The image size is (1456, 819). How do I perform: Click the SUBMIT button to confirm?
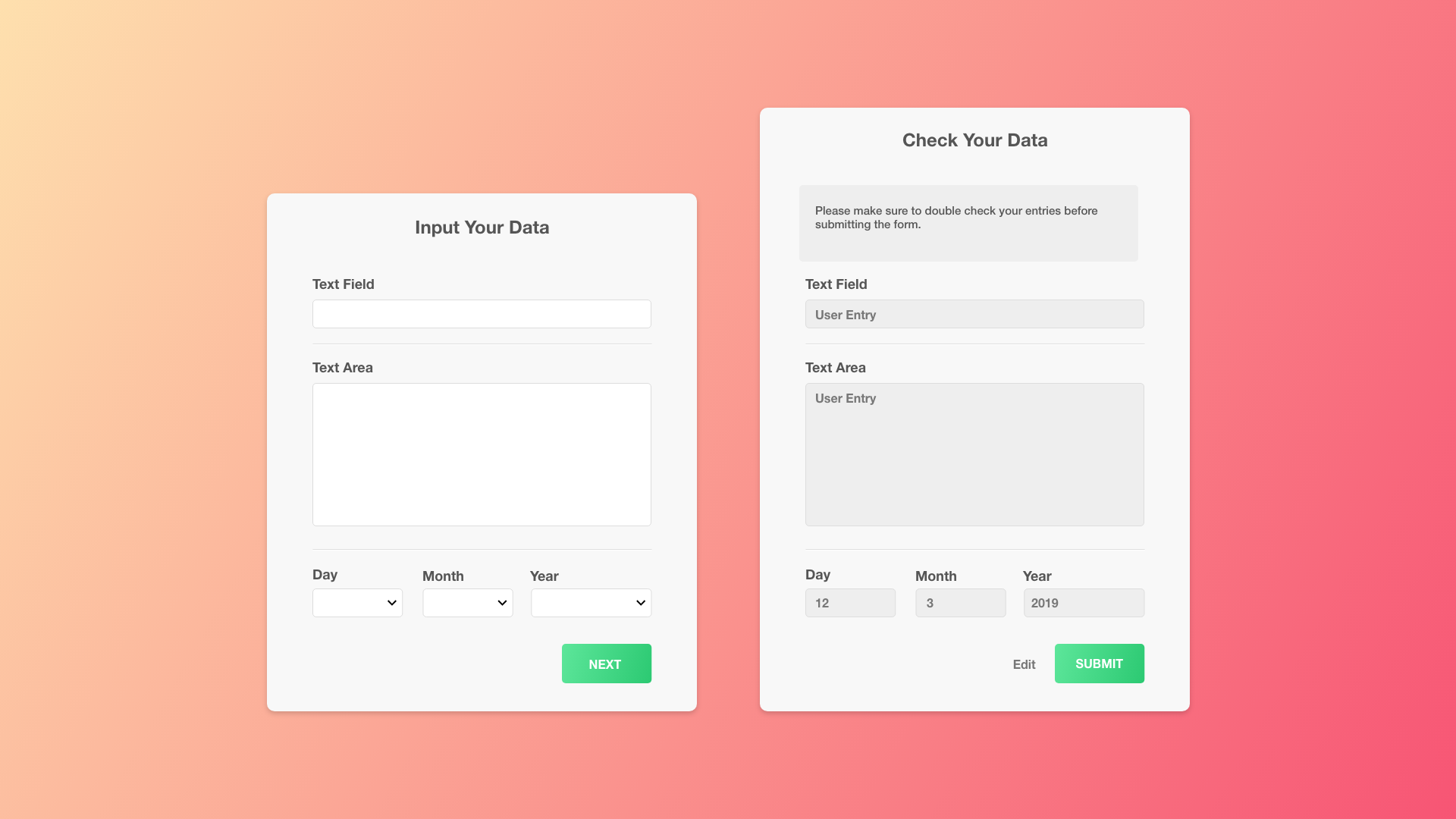(x=1099, y=663)
